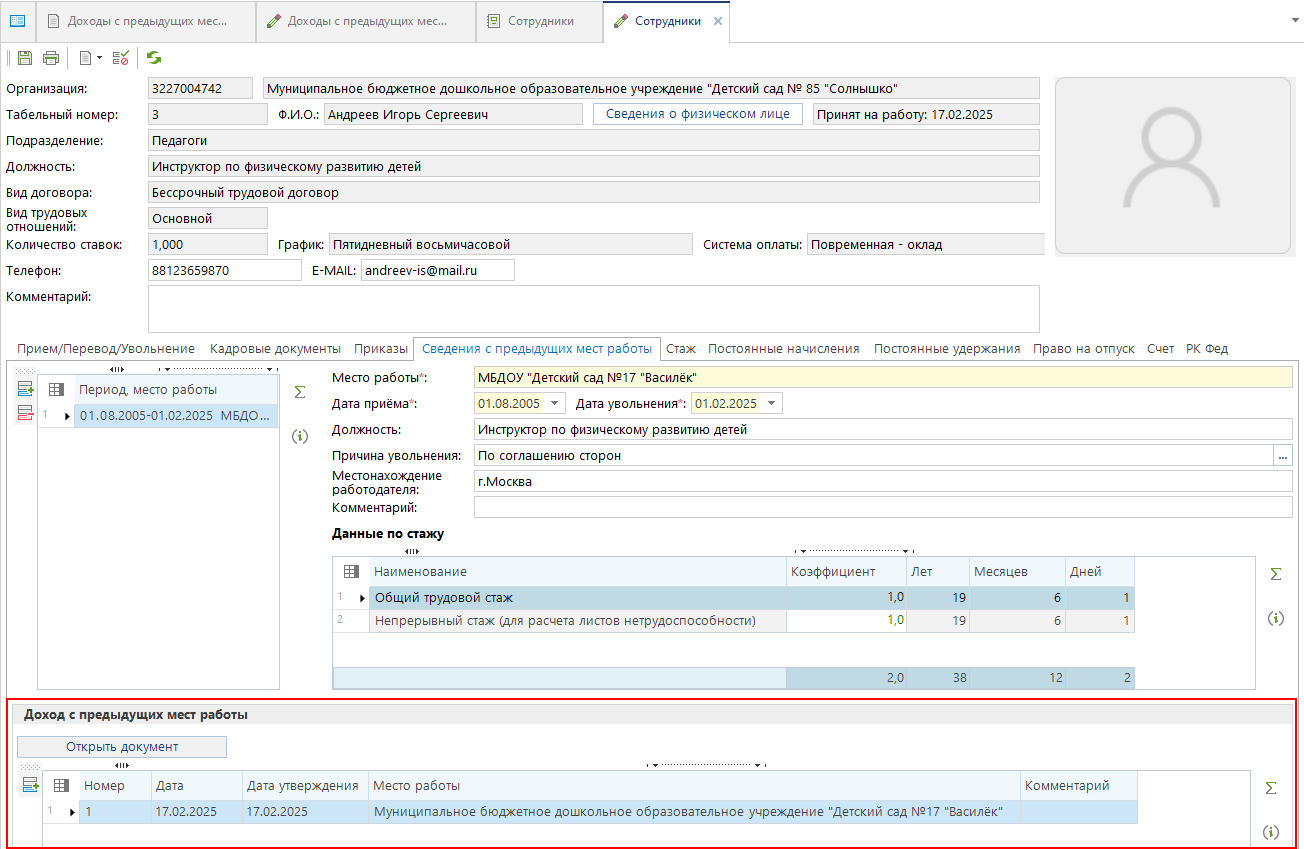Click the Save icon in the toolbar
The image size is (1304, 849).
click(x=25, y=58)
